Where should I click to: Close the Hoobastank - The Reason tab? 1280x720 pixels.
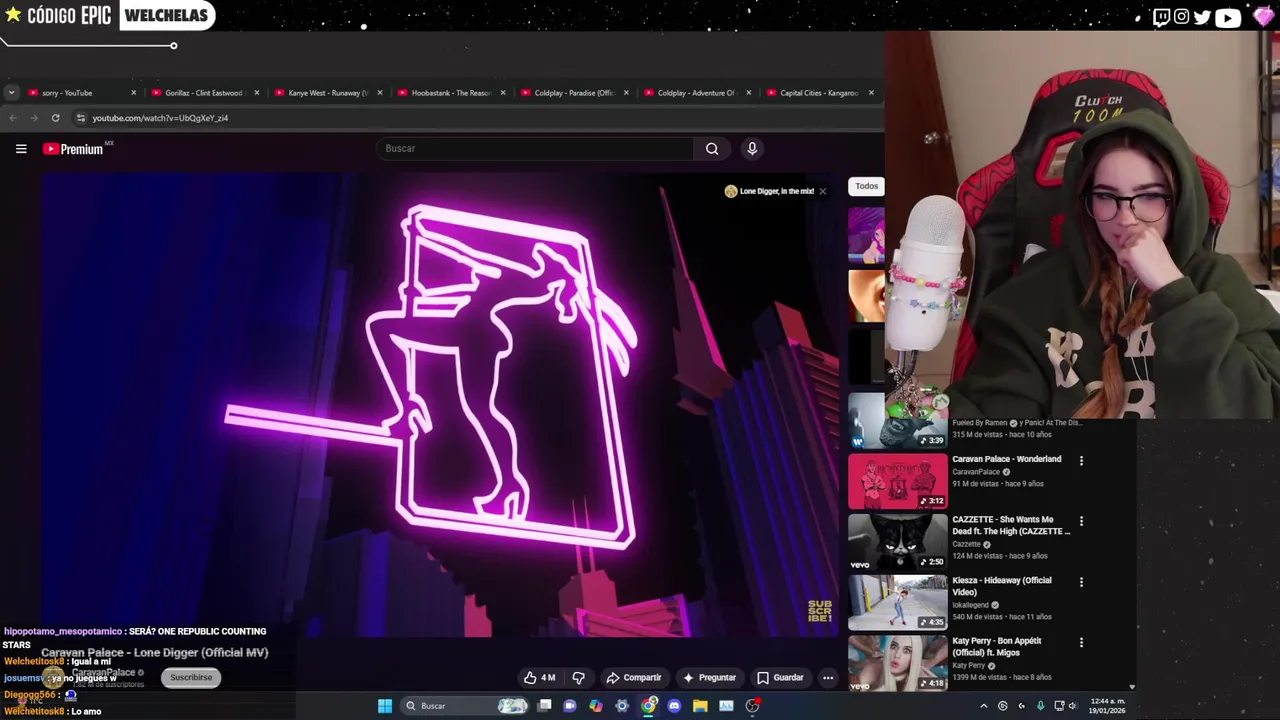502,93
